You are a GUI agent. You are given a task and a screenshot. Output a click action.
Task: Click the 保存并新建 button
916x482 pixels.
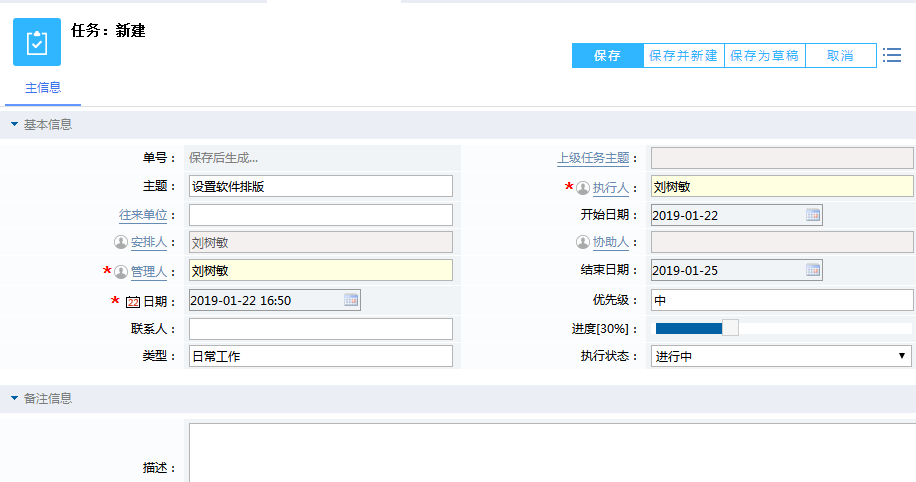(683, 56)
